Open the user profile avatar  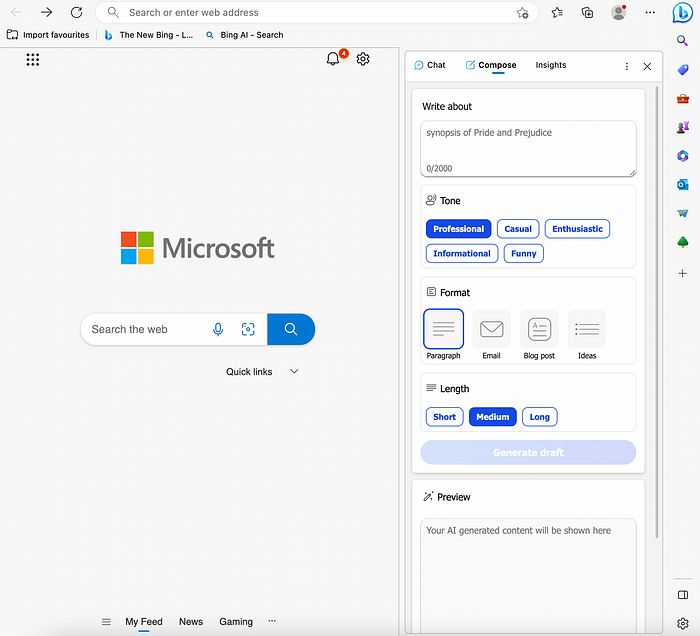pos(618,12)
